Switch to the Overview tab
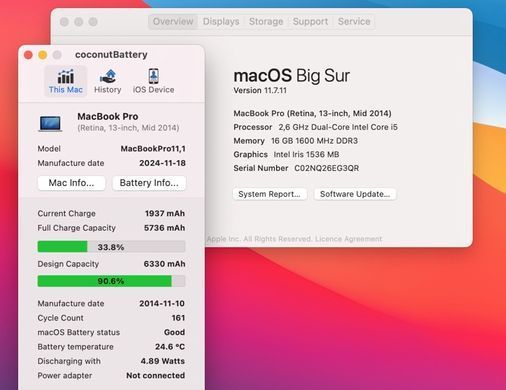Image resolution: width=506 pixels, height=390 pixels. click(173, 22)
